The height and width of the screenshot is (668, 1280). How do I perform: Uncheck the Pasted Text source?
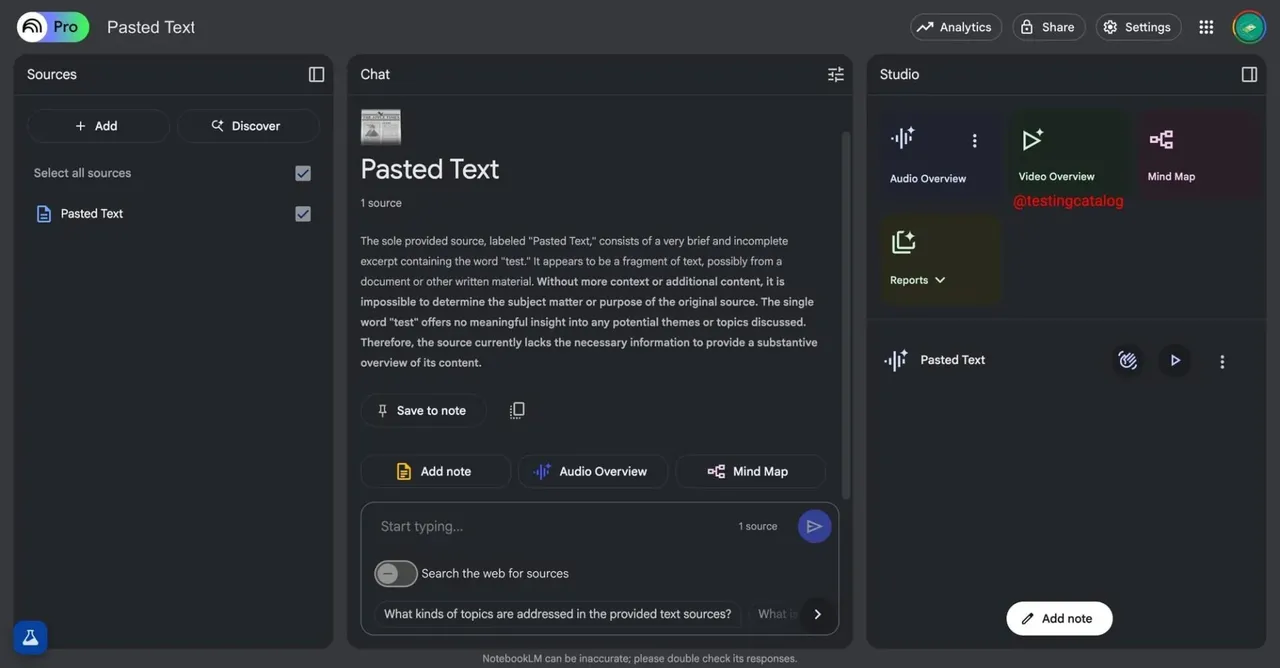pos(302,213)
